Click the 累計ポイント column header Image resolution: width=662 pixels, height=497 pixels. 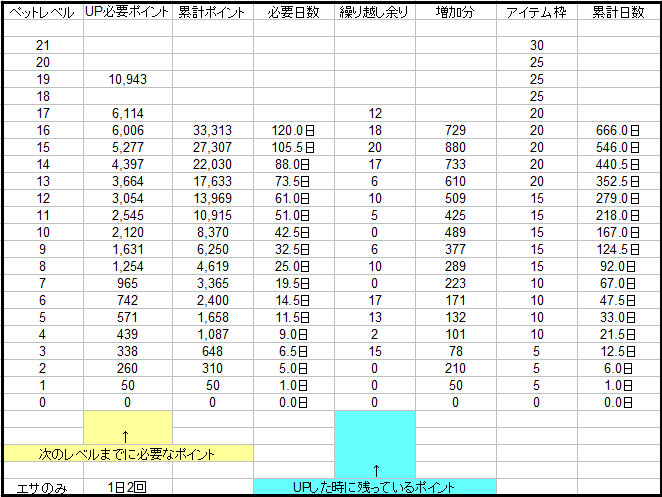(x=212, y=12)
